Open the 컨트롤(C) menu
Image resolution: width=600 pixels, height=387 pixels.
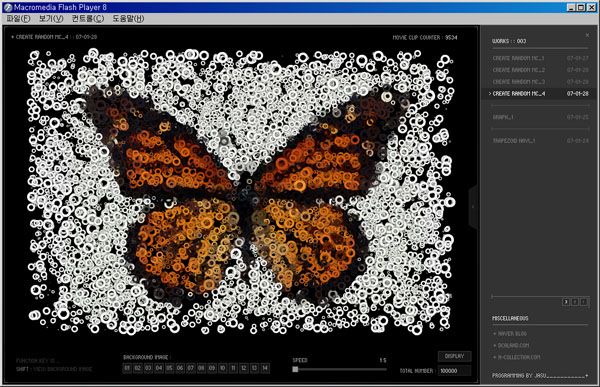pyautogui.click(x=88, y=18)
